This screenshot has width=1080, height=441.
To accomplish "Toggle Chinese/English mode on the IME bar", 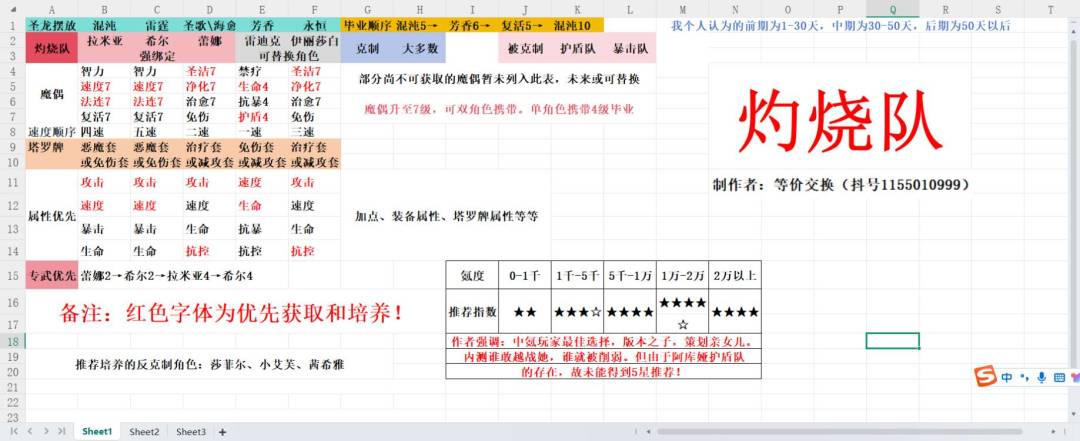I will pyautogui.click(x=1007, y=378).
